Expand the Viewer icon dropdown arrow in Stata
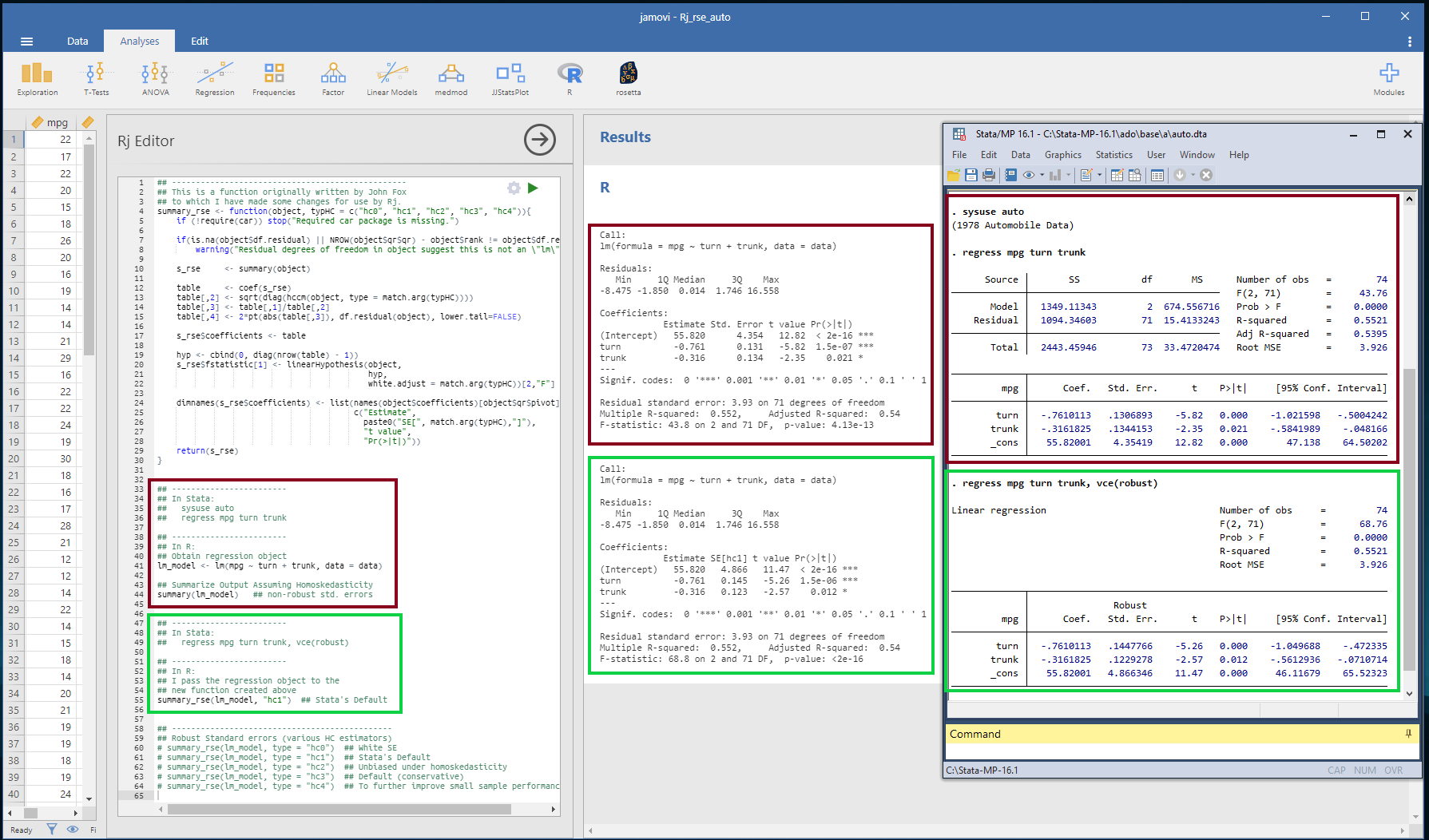The height and width of the screenshot is (840, 1429). tap(1042, 175)
